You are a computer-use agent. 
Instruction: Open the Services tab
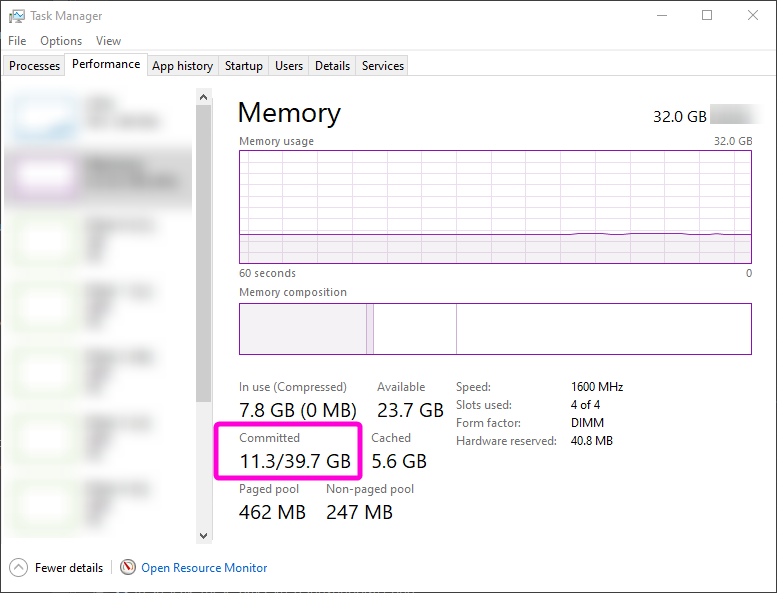383,66
